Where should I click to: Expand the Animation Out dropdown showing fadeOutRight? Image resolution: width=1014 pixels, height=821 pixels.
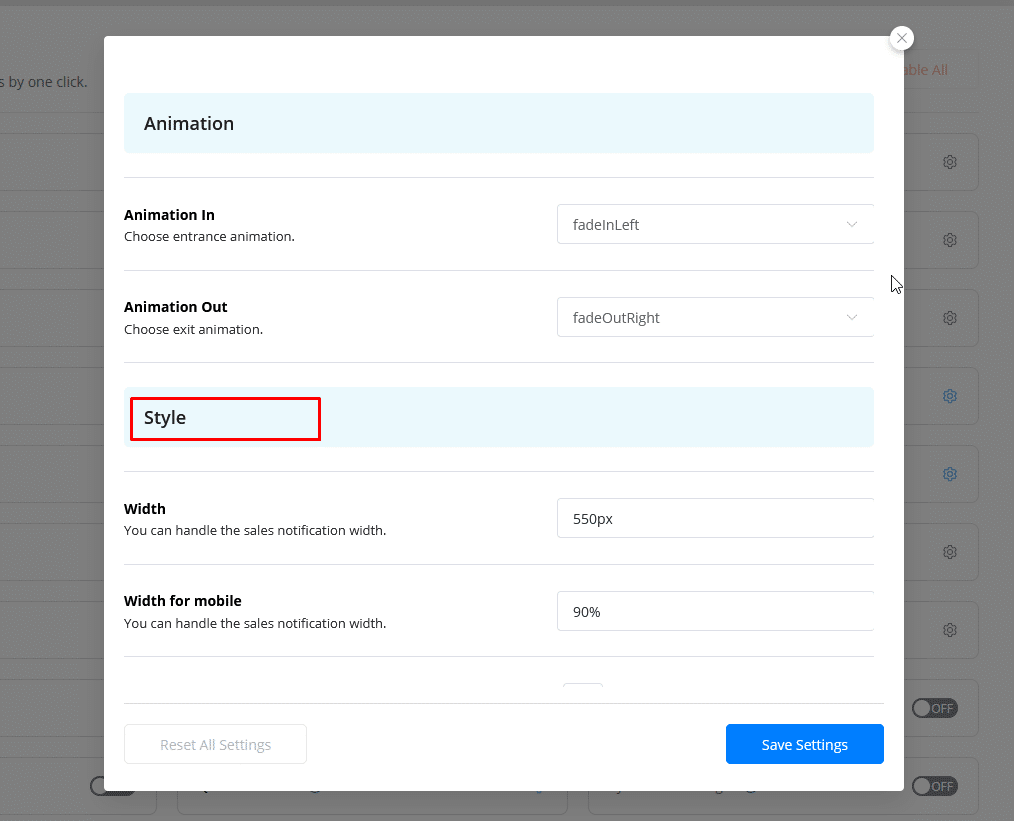click(x=715, y=318)
